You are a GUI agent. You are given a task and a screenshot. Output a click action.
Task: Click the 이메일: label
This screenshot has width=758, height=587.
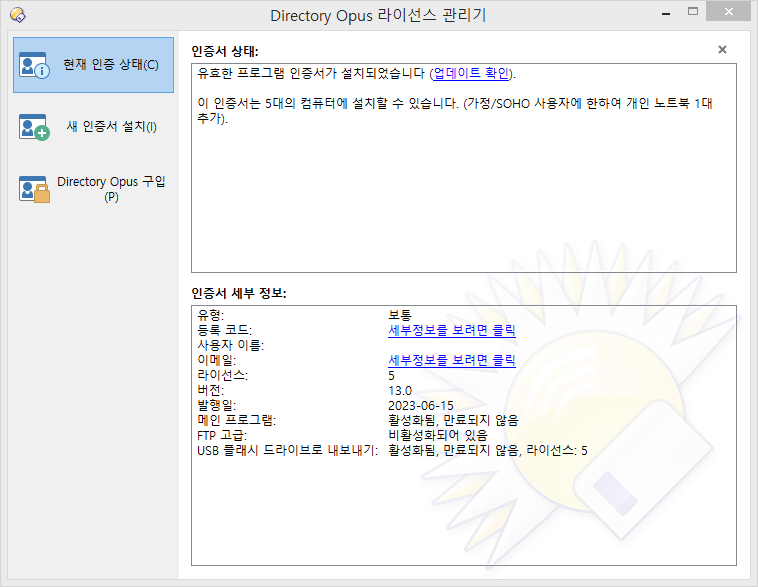coord(217,360)
